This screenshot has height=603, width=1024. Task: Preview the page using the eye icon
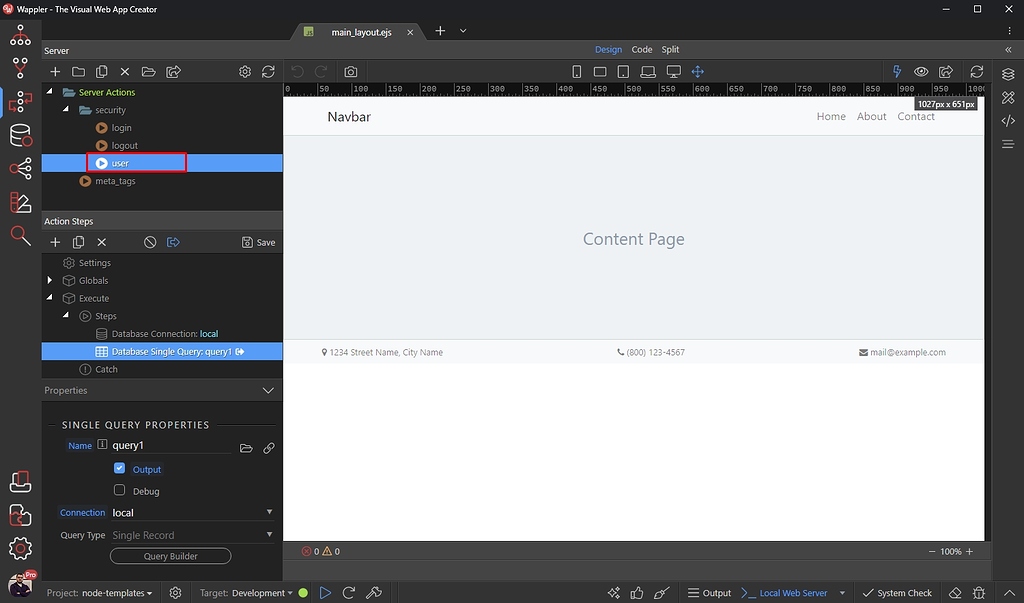click(921, 71)
